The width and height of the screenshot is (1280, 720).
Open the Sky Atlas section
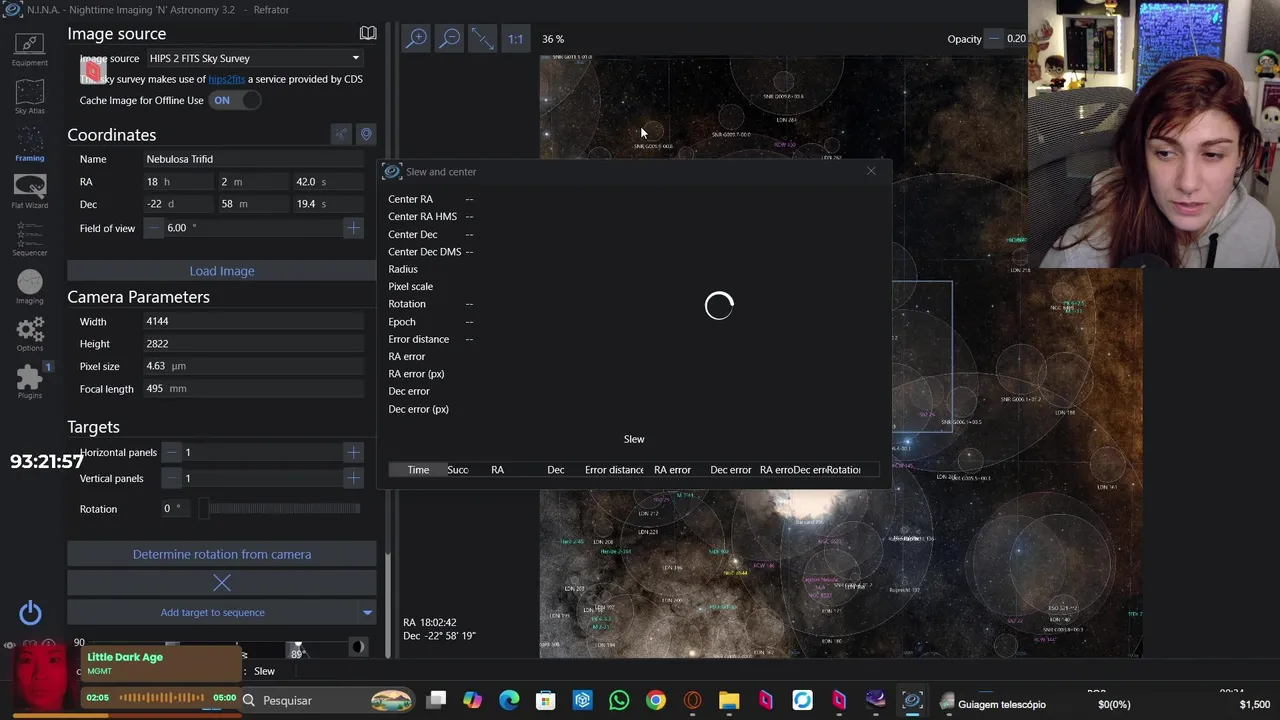point(29,97)
